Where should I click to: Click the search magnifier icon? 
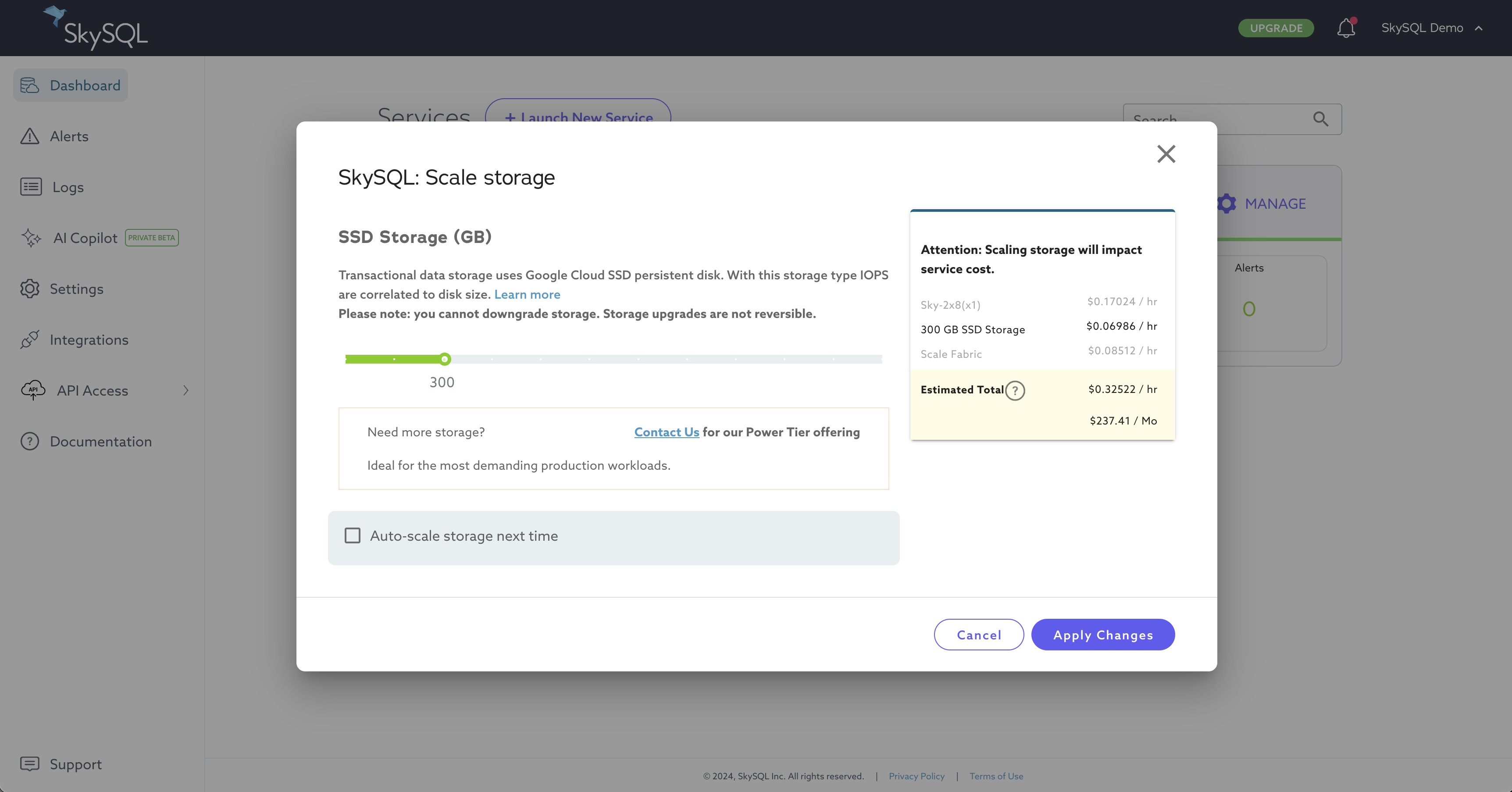point(1321,119)
